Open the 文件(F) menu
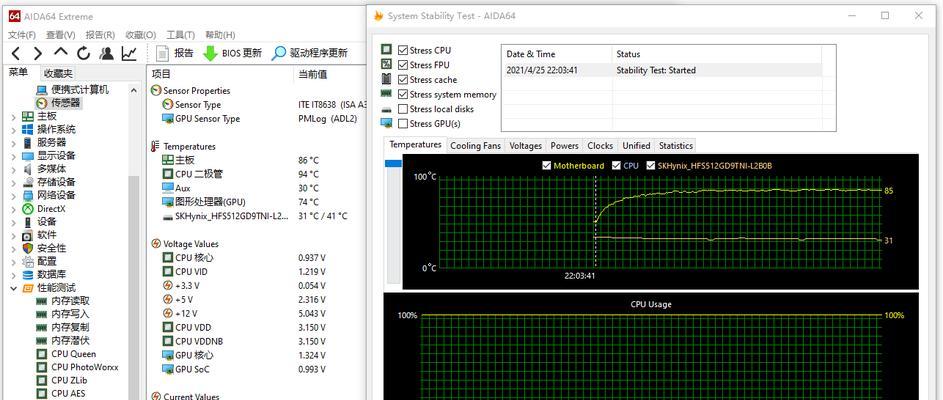Viewport: 943px width, 400px height. click(x=22, y=35)
